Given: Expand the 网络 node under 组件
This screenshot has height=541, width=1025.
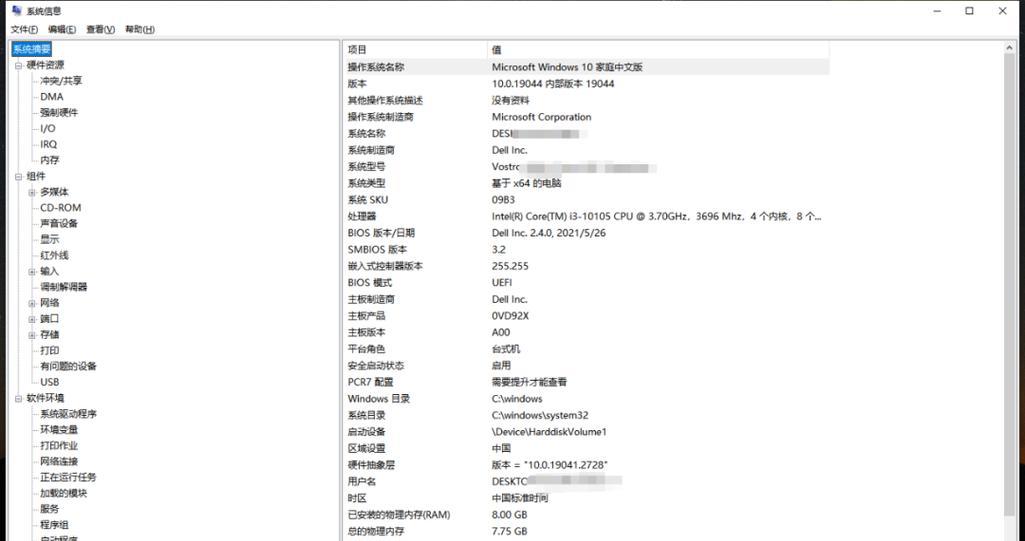Looking at the screenshot, I should pyautogui.click(x=32, y=303).
